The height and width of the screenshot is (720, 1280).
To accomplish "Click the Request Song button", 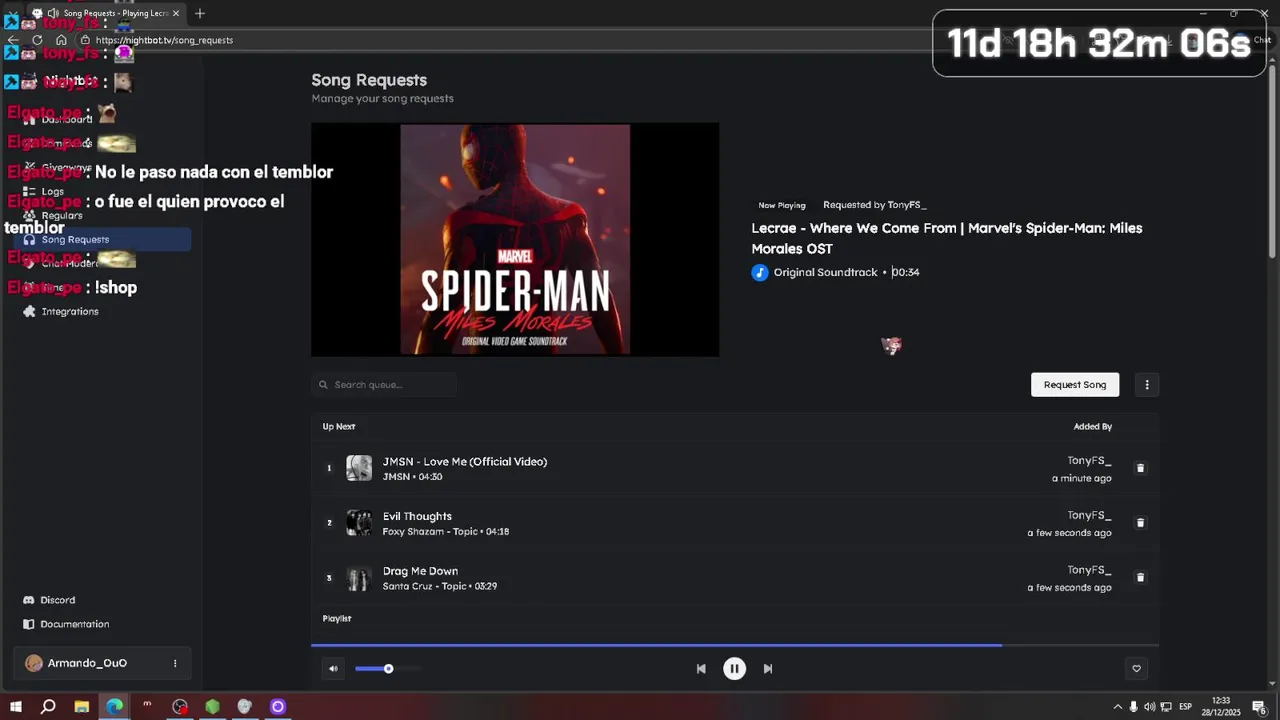I will (1075, 385).
